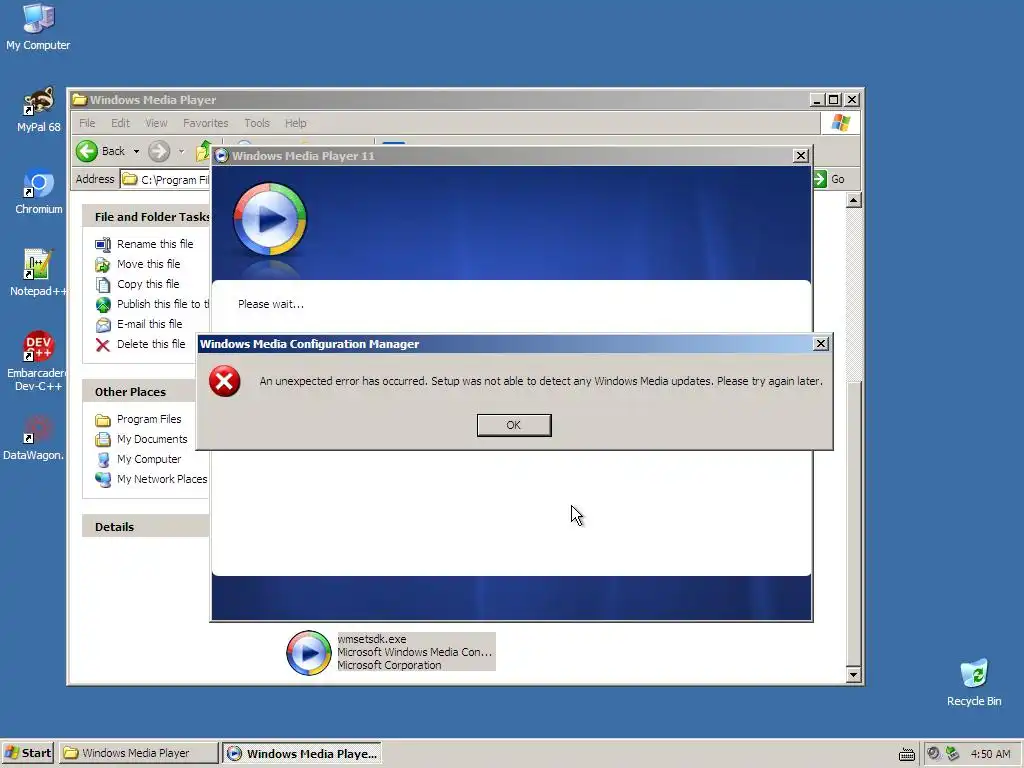The height and width of the screenshot is (768, 1024).
Task: Open MyPal 68 desktop shortcut
Action: pyautogui.click(x=39, y=110)
